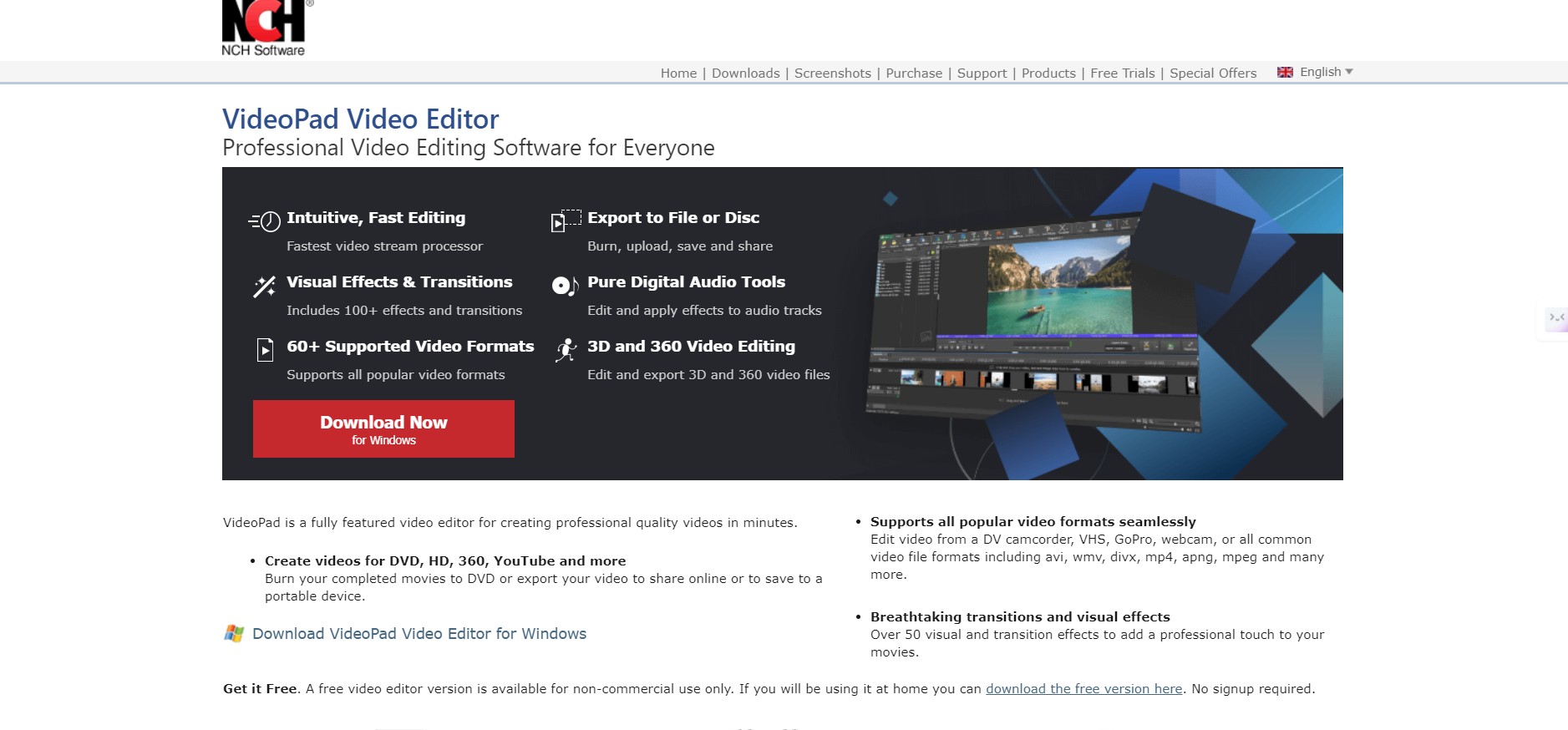Click the NCH Software logo
The width and height of the screenshot is (1568, 730).
point(264,28)
